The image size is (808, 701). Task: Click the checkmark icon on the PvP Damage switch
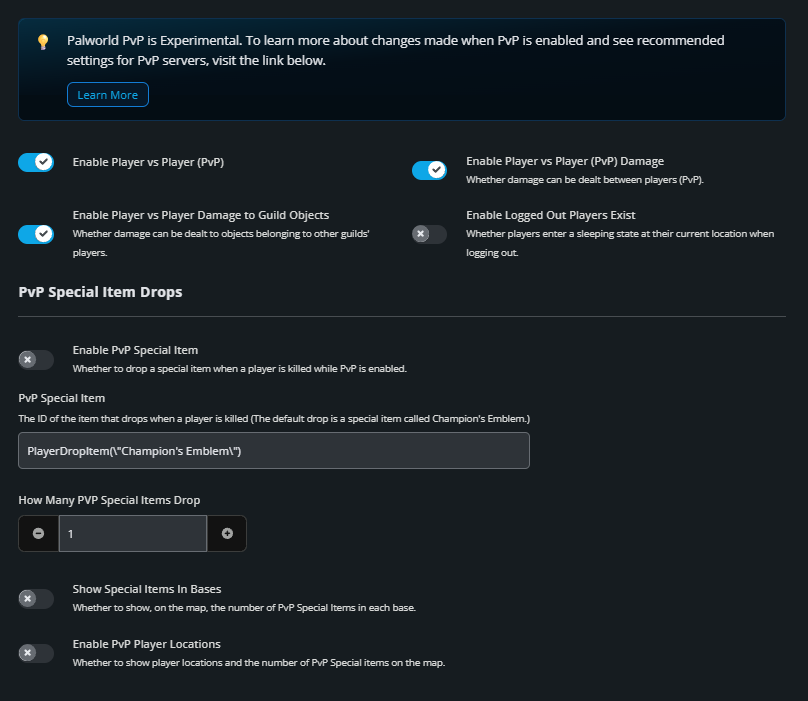click(436, 170)
